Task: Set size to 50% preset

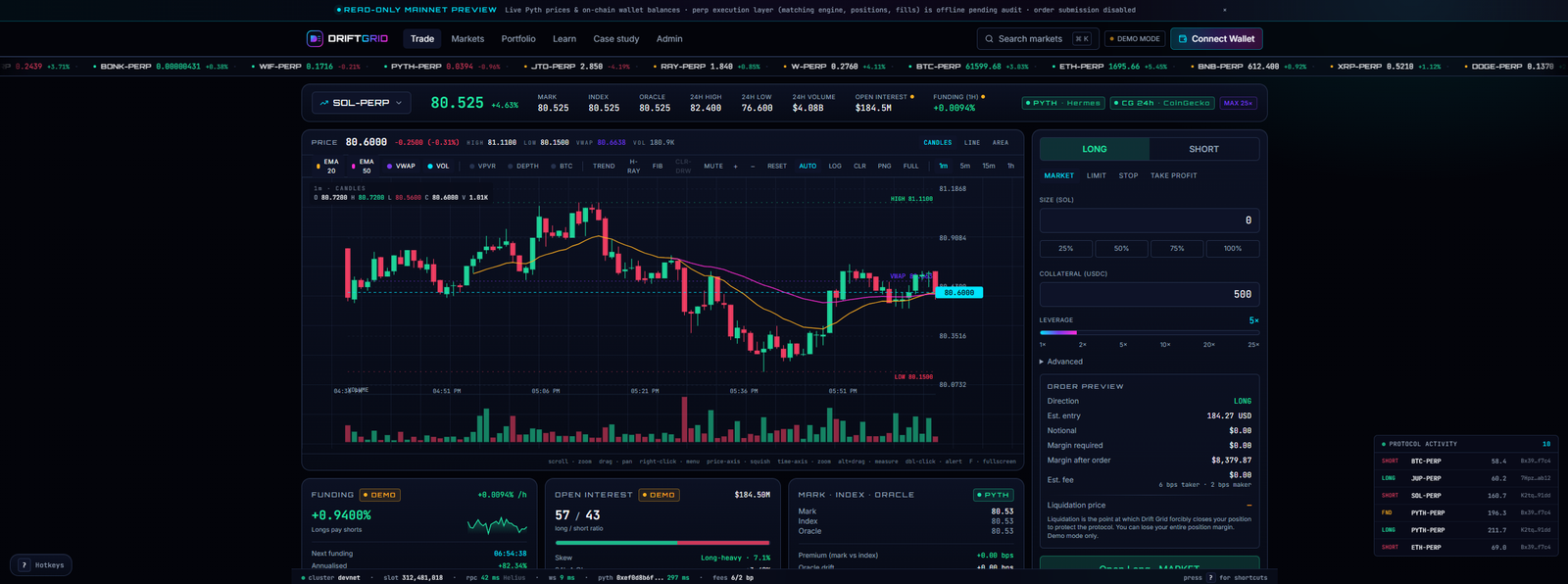Action: coord(1121,249)
